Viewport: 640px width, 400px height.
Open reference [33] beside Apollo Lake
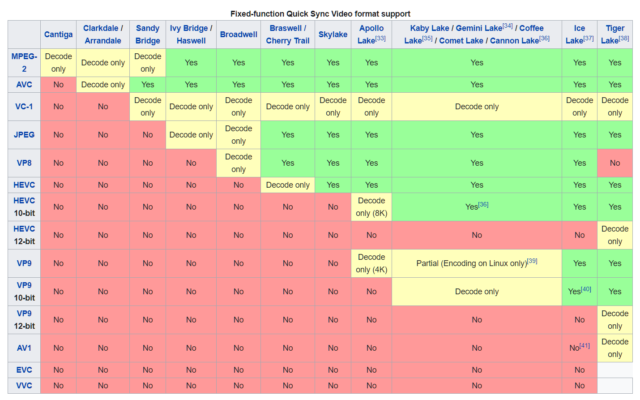click(x=380, y=38)
